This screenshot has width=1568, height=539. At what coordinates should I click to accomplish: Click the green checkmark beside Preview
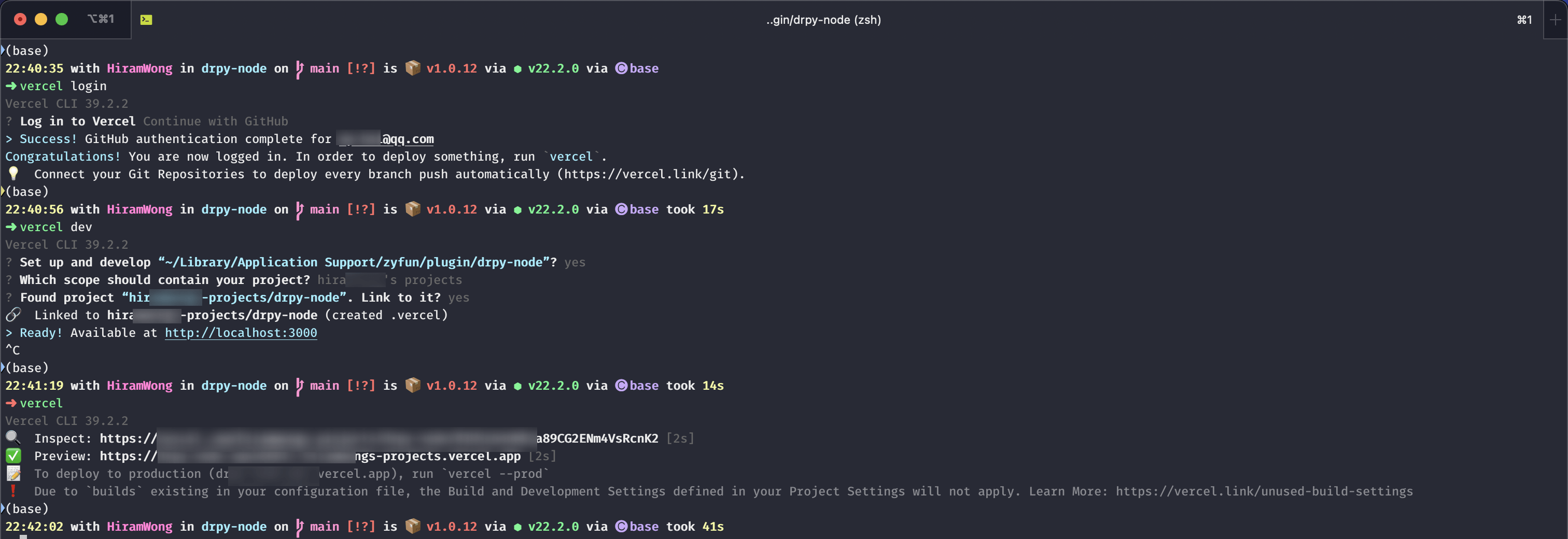coord(13,456)
